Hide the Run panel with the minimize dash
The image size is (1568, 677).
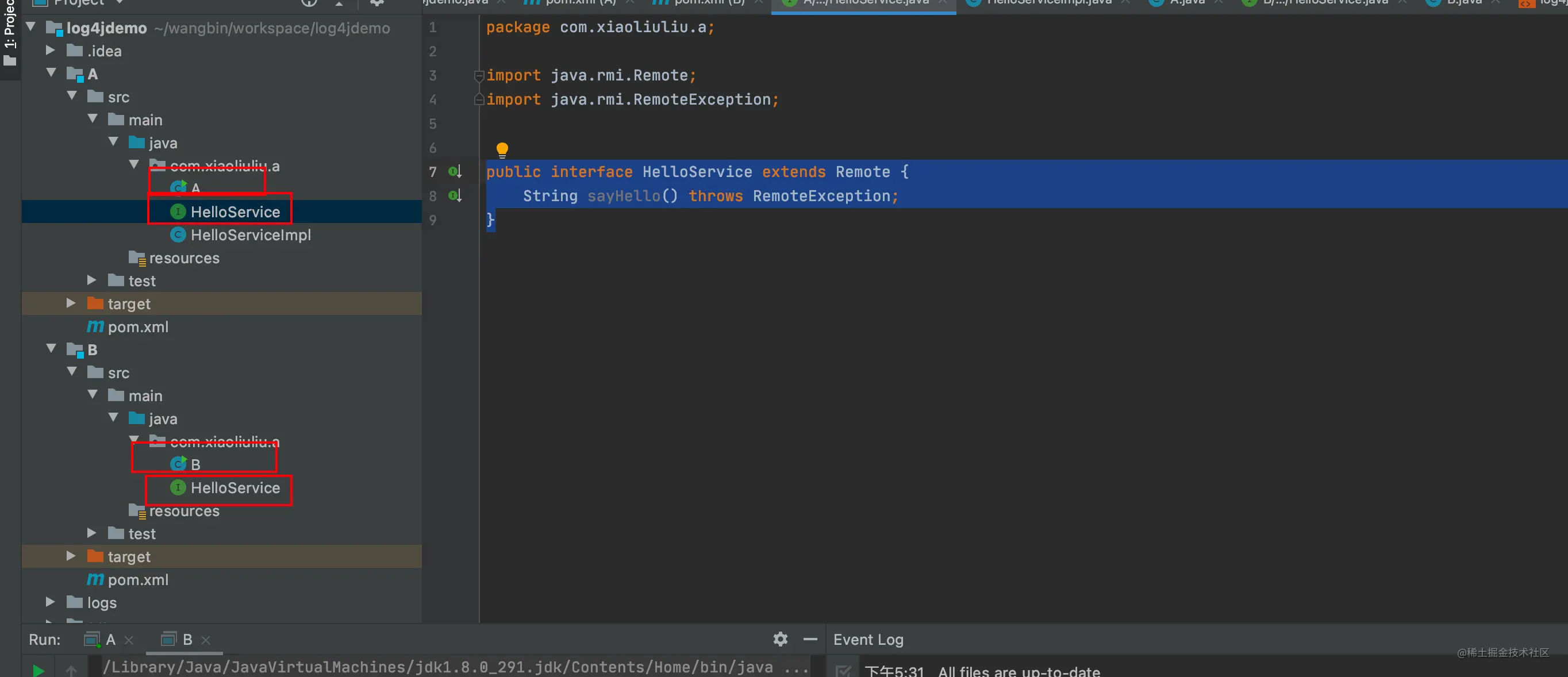pos(810,638)
